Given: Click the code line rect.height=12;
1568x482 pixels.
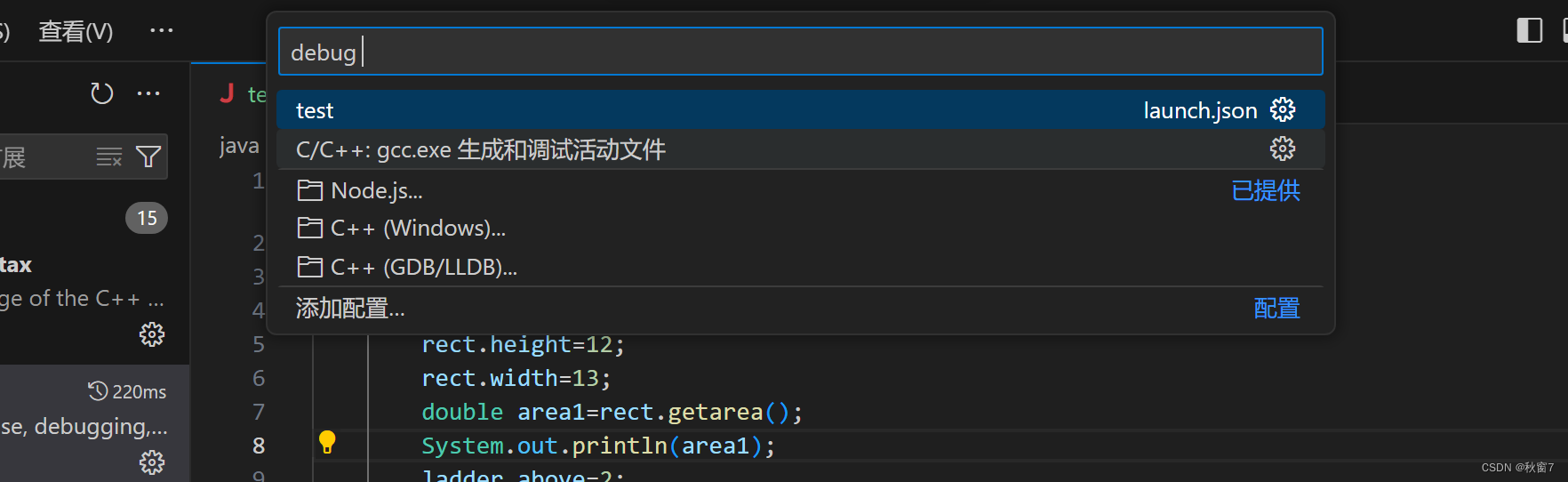Looking at the screenshot, I should tap(523, 344).
